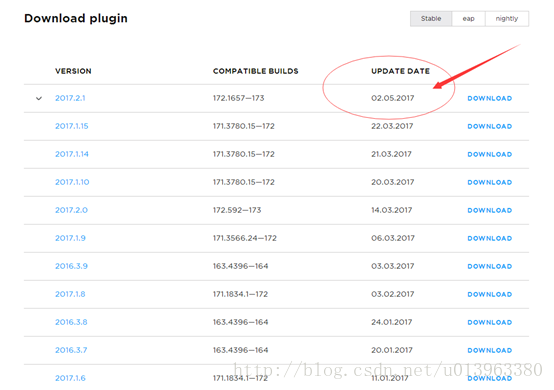Click the UPDATE DATE column header
The image size is (554, 390).
(x=400, y=71)
